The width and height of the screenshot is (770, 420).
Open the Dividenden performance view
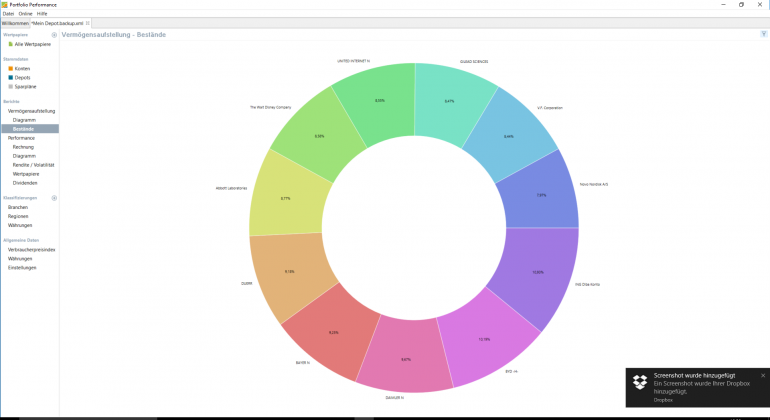pyautogui.click(x=25, y=183)
